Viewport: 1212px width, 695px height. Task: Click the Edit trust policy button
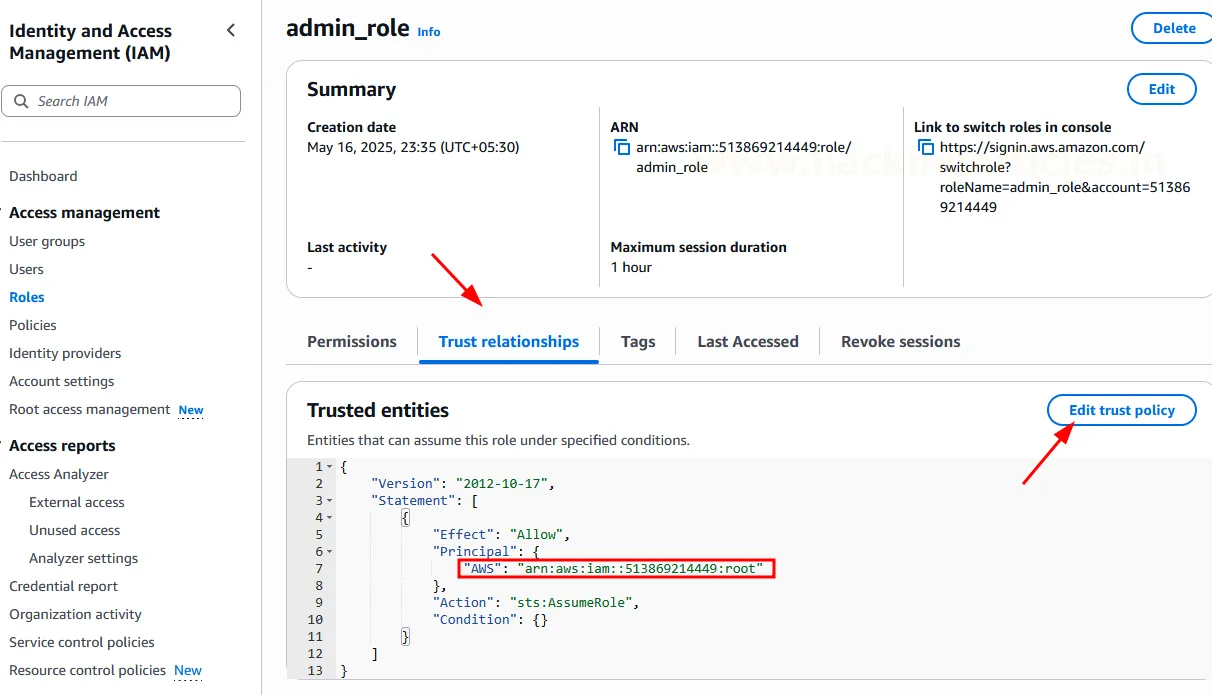tap(1121, 410)
